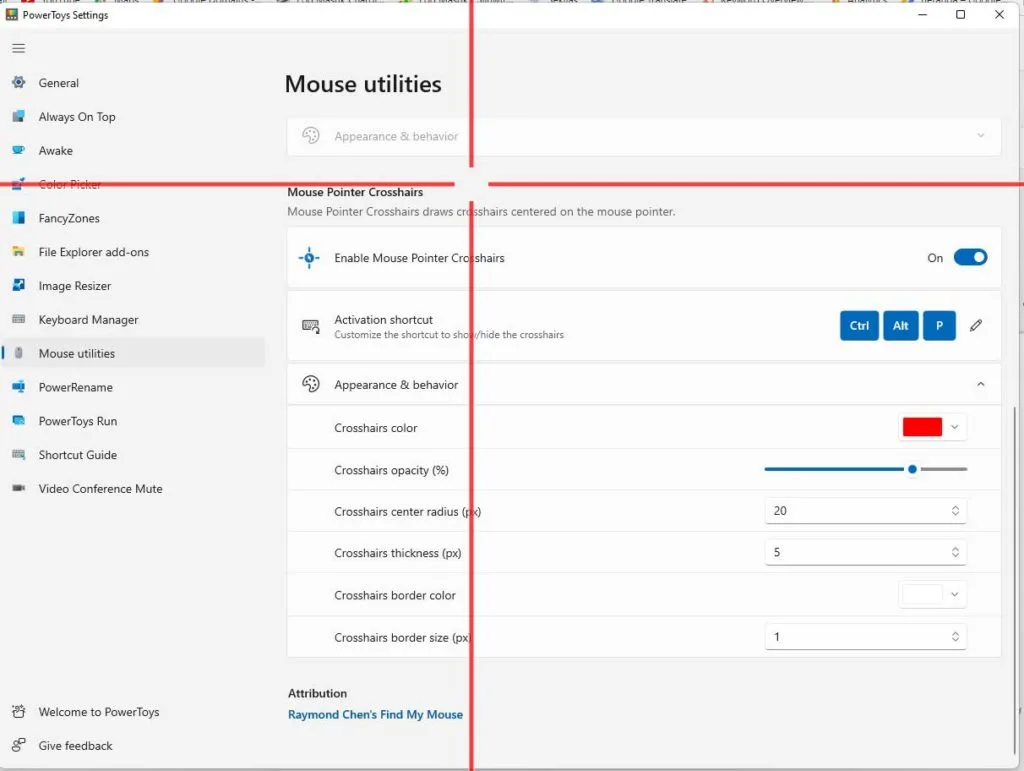This screenshot has height=771, width=1024.
Task: Open Give feedback link in sidebar
Action: click(x=133, y=746)
